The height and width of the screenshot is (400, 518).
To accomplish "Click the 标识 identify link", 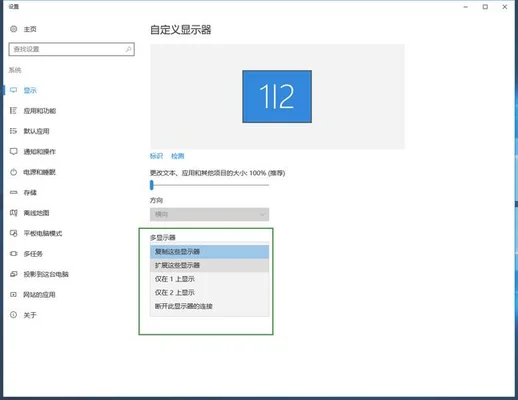I will click(x=156, y=156).
